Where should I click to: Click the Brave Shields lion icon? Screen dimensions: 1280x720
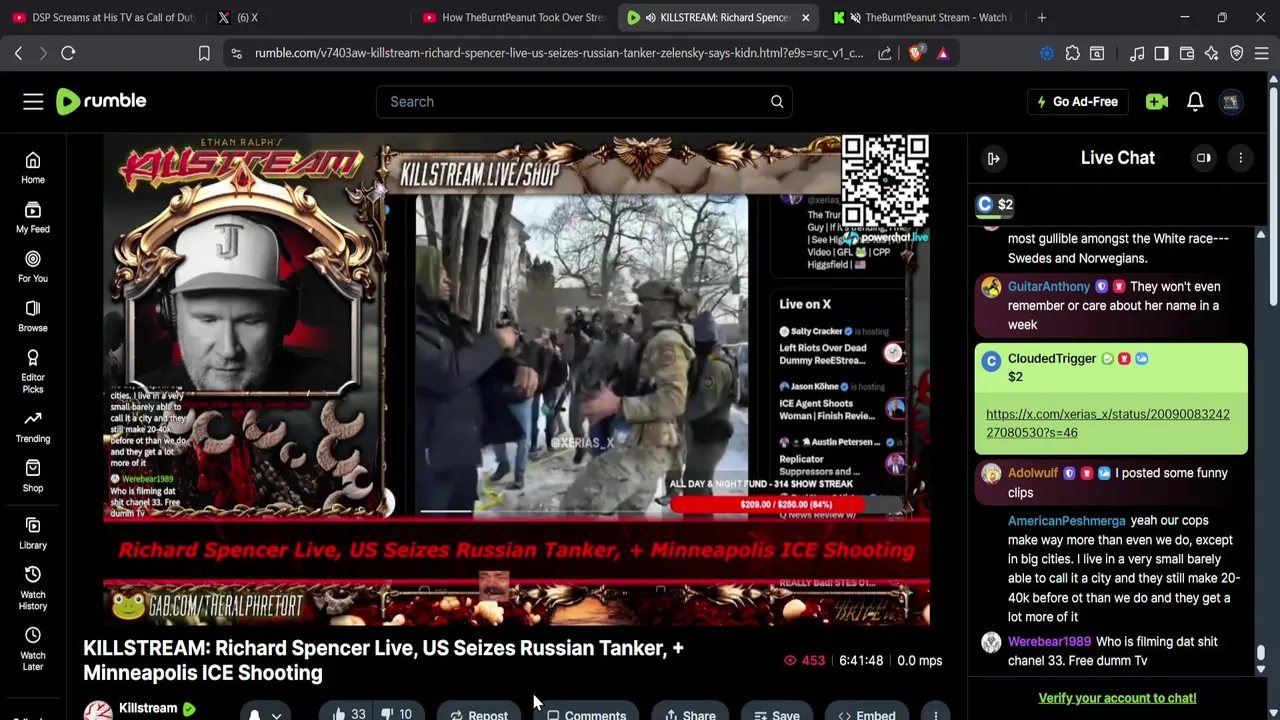[915, 53]
